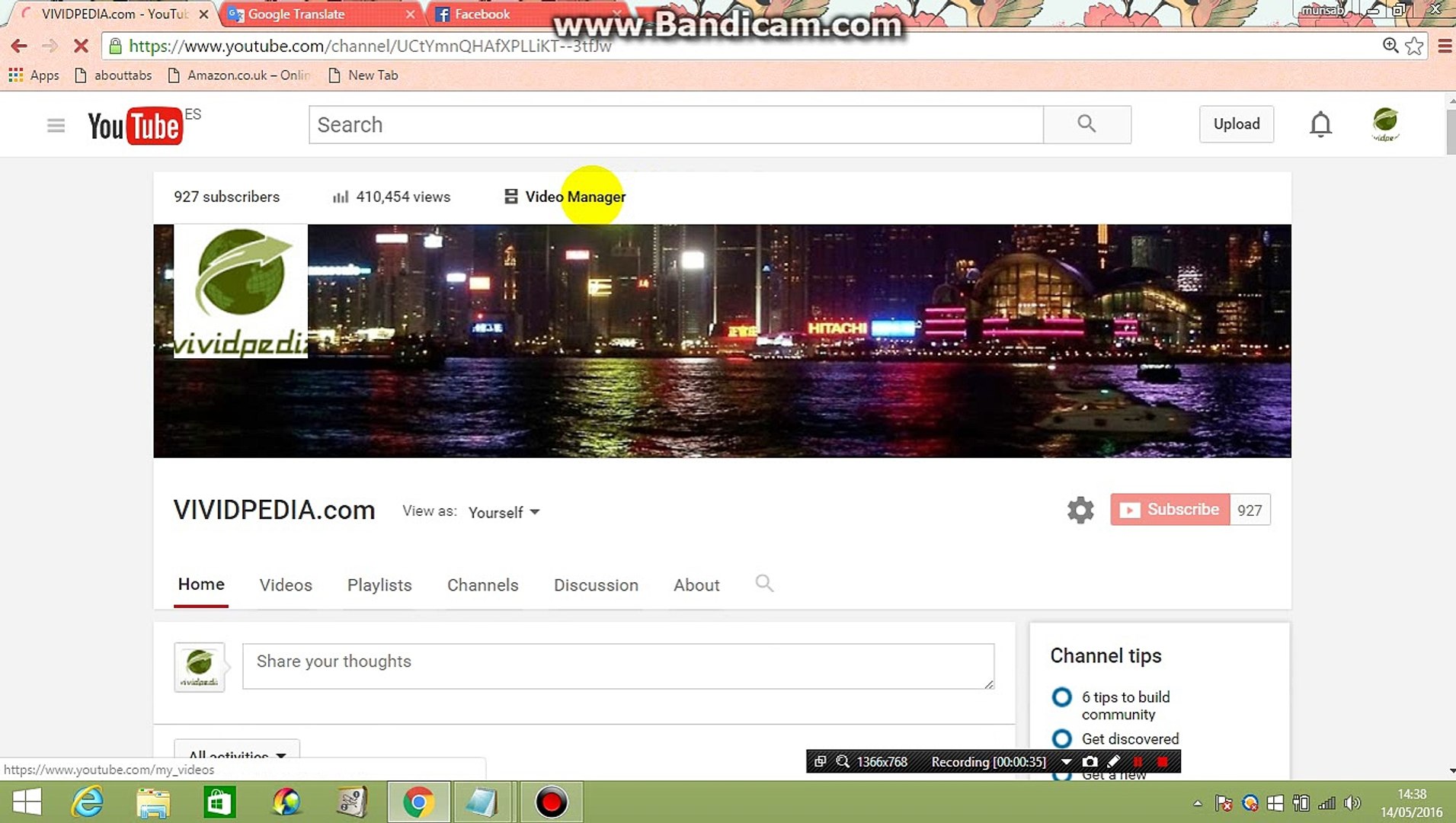Open the Bandicam dropdown arrow

pos(1067,761)
